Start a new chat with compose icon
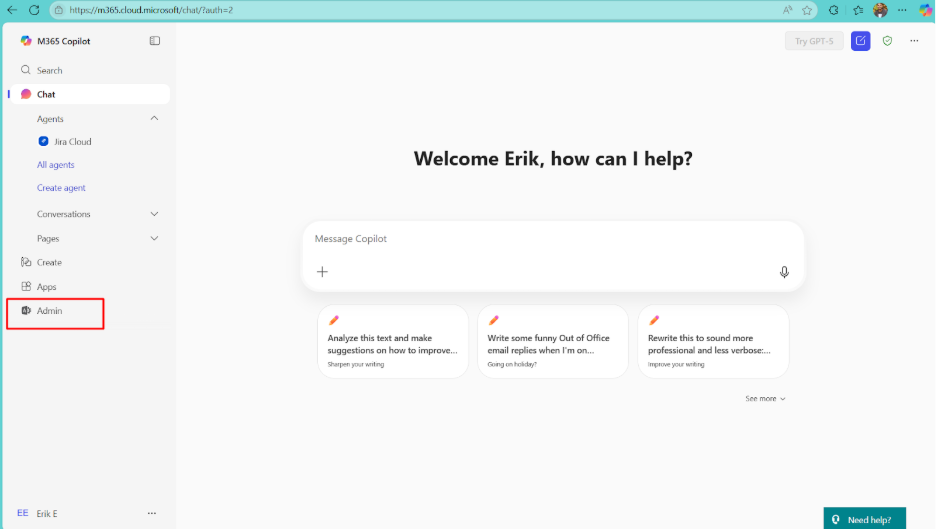 [x=860, y=41]
